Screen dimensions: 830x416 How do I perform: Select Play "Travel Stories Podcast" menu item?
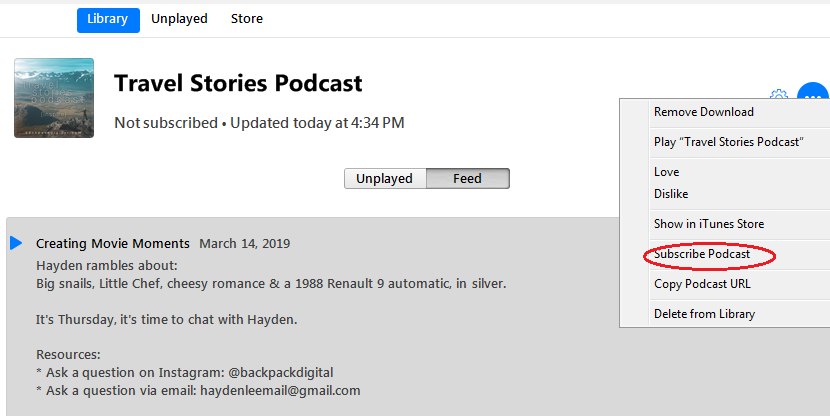point(728,142)
